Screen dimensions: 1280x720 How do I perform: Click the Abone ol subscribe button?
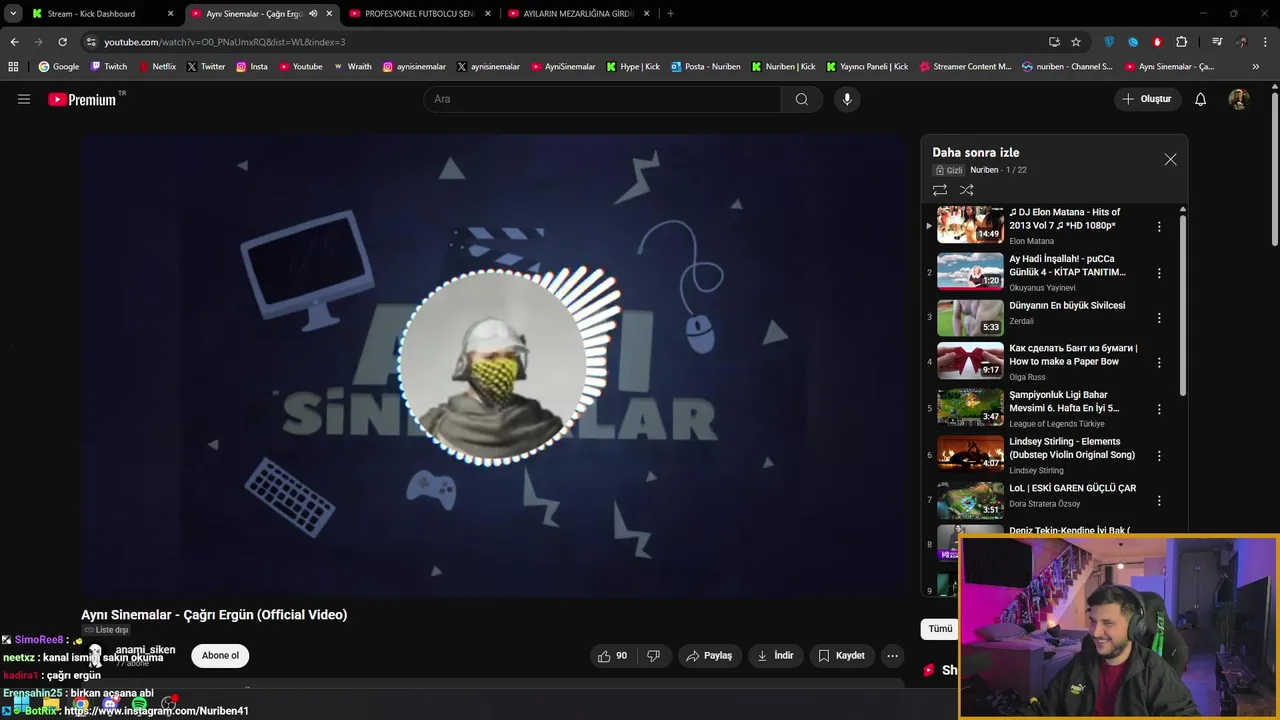[x=220, y=656]
